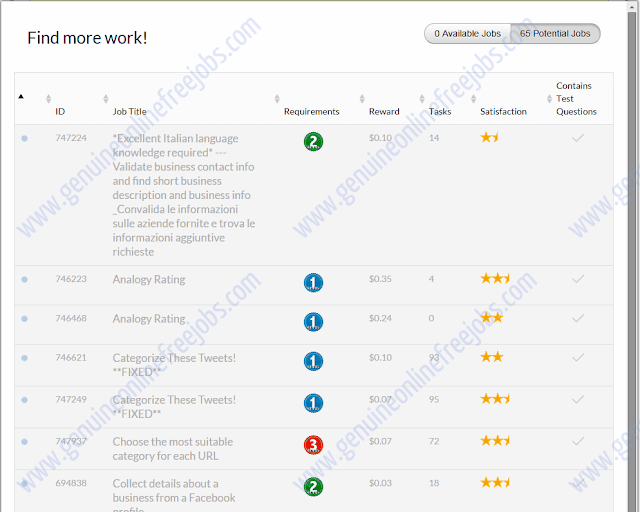Screen dimensions: 640x512
Task: Click the level 1 badge for job 746621
Action: [313, 361]
